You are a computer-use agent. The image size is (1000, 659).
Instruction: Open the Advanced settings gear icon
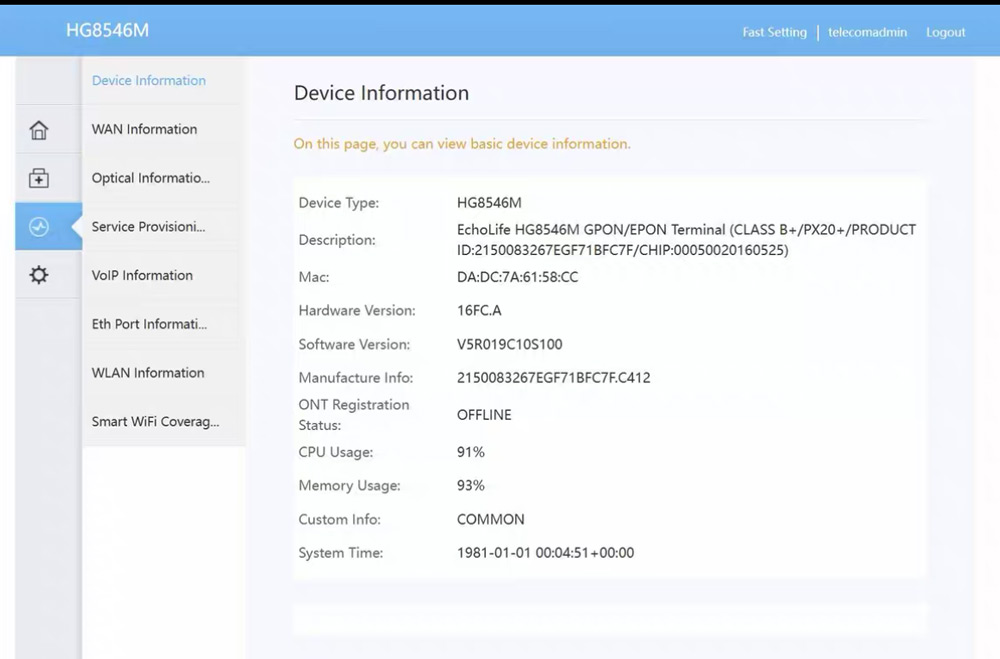tap(39, 275)
